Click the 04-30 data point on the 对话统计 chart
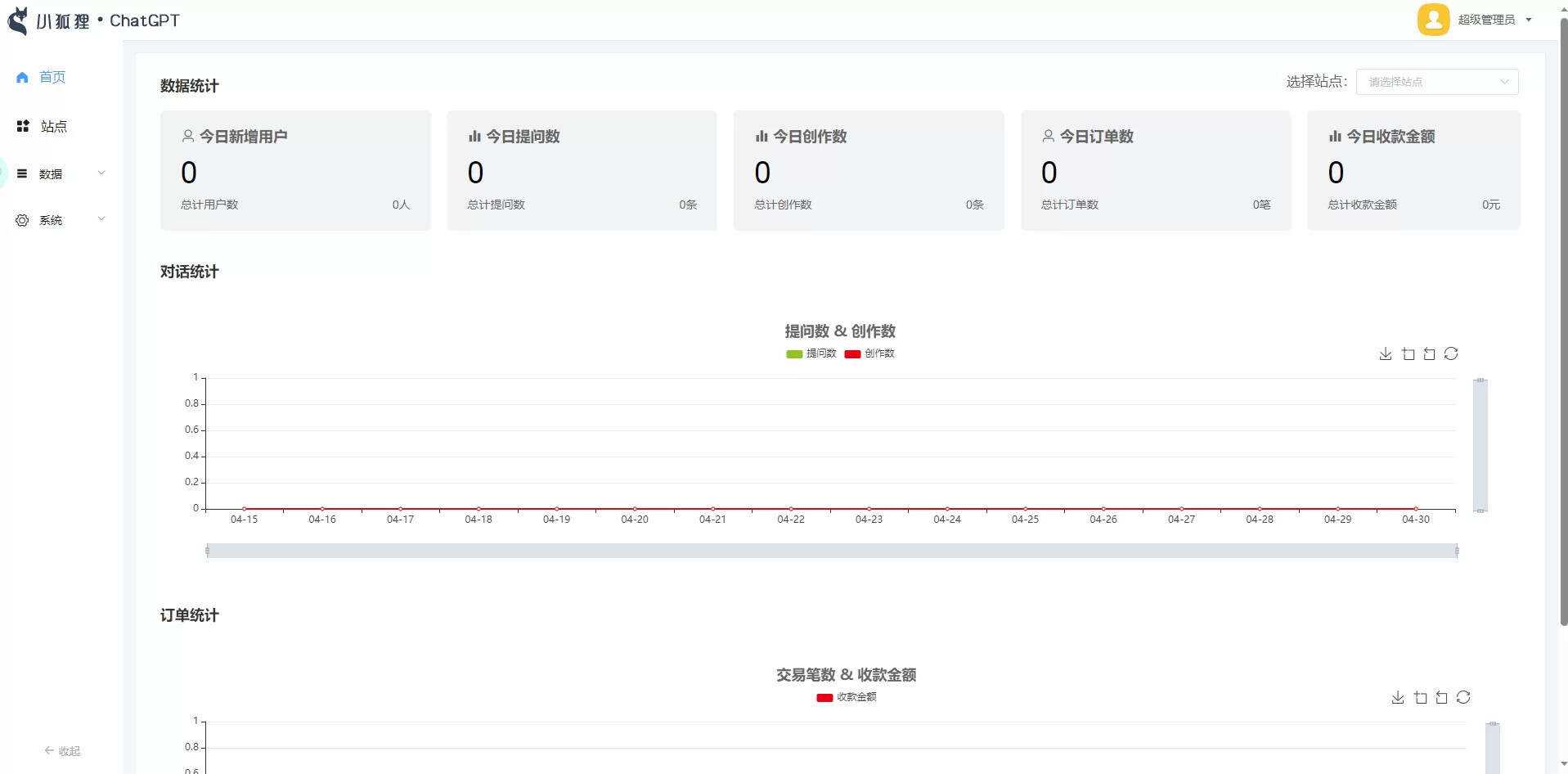 click(x=1416, y=509)
